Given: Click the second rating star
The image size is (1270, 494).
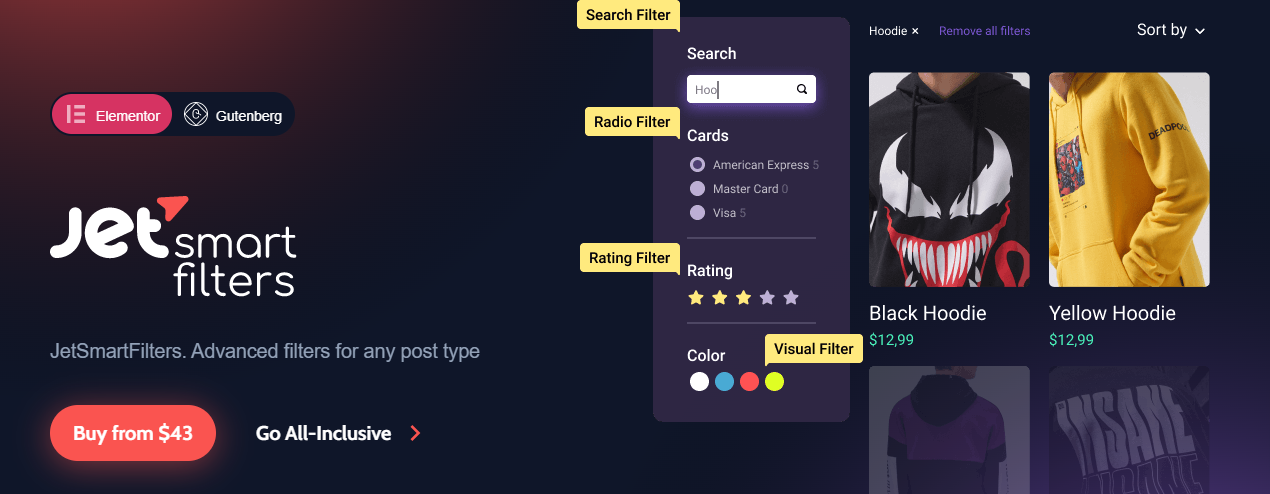Looking at the screenshot, I should pos(720,298).
